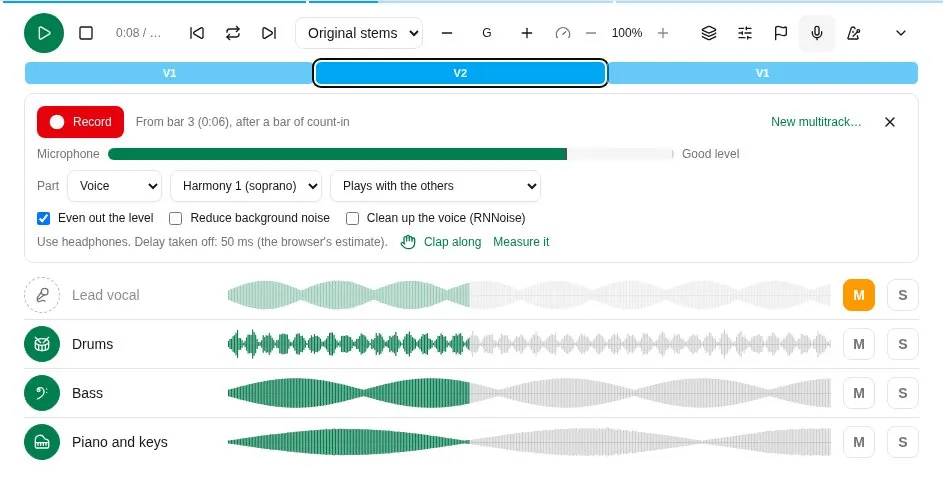Screen dimensions: 943x478
Task: Click the Drums track icon
Action: pos(42,344)
